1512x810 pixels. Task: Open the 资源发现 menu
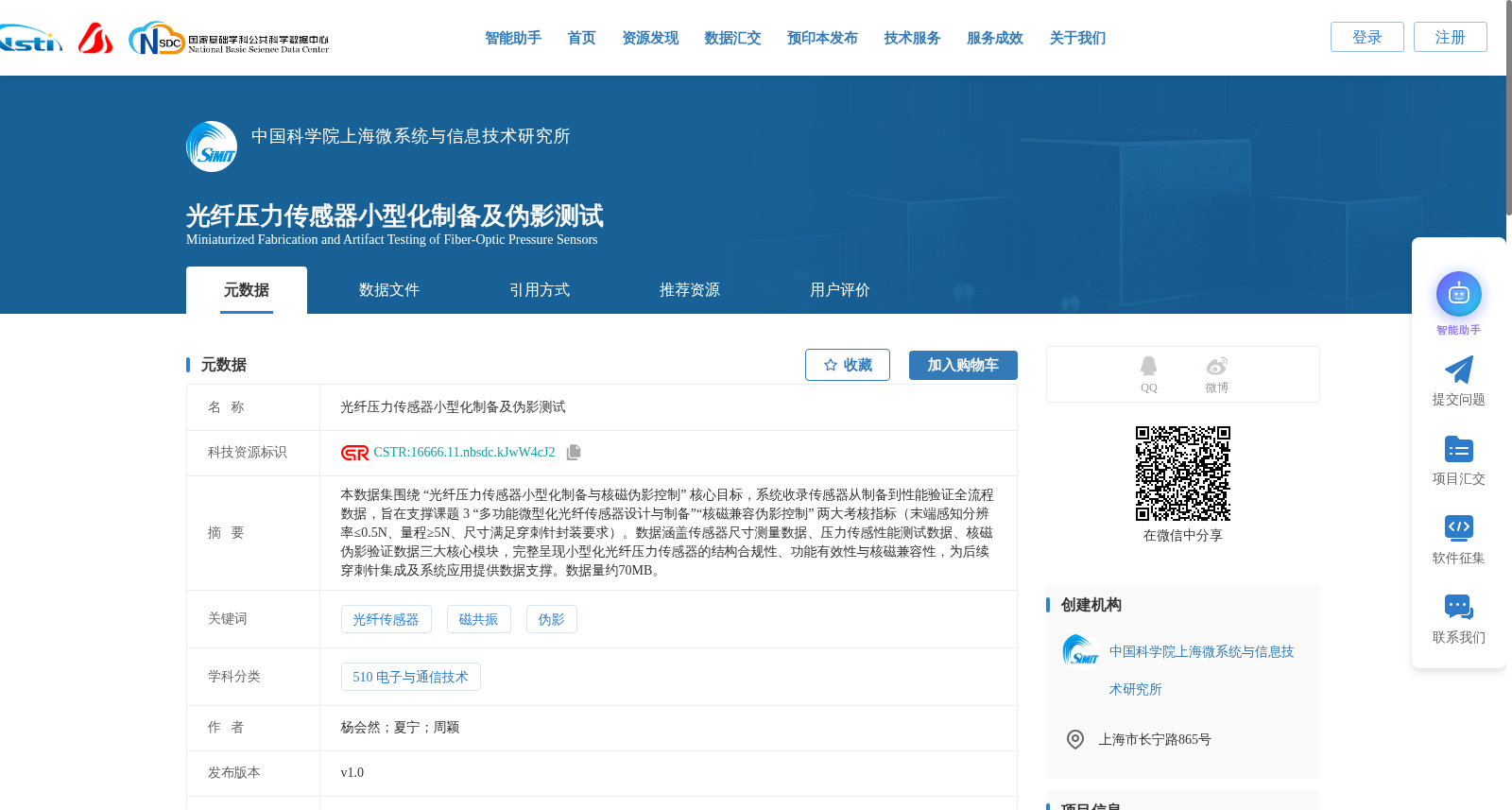650,38
